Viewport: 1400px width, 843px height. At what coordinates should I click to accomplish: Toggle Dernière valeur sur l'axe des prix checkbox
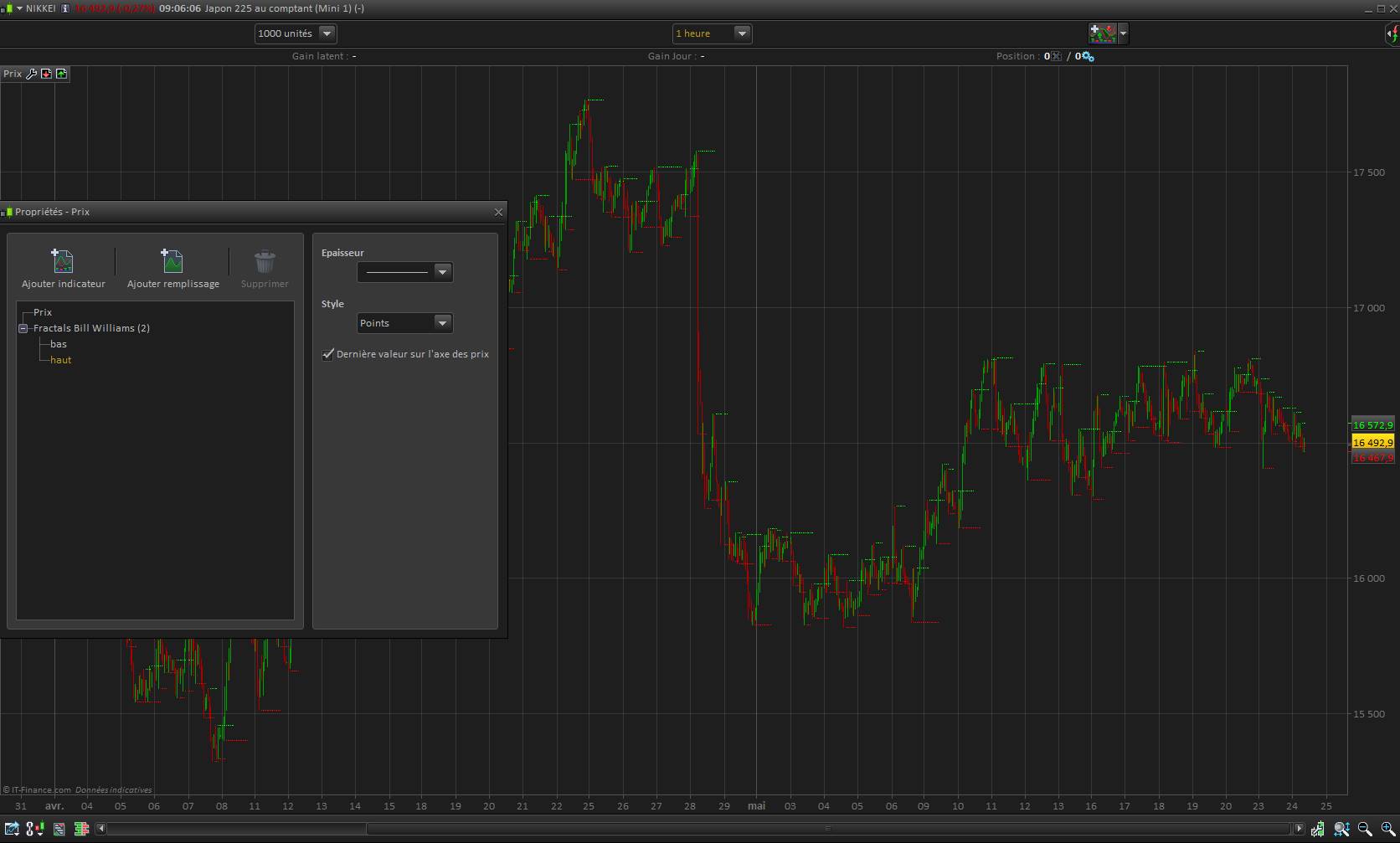click(328, 354)
